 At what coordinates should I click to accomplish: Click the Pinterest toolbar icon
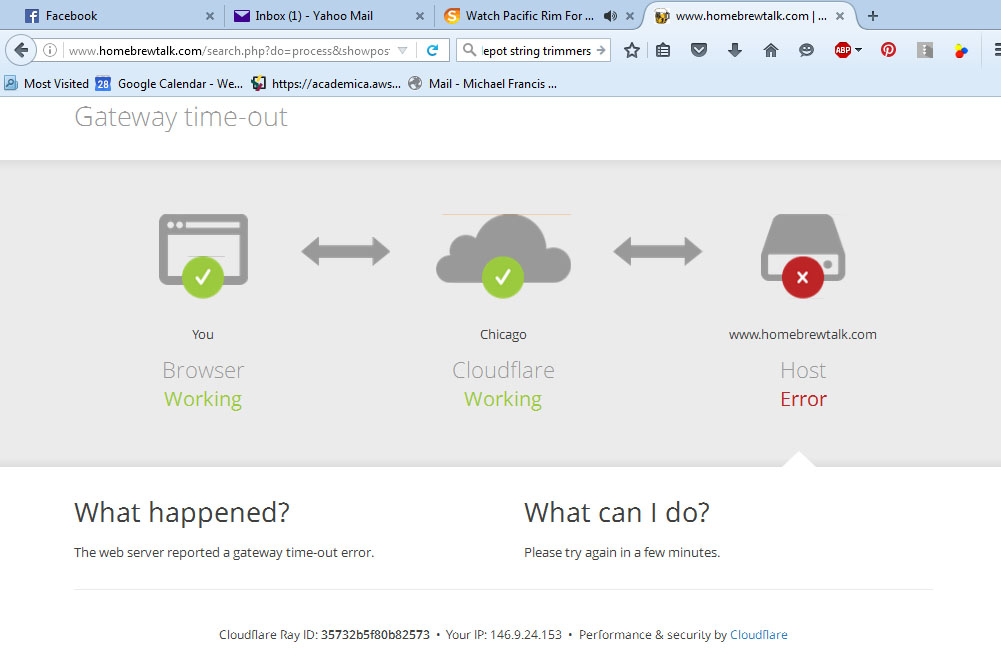click(x=888, y=50)
